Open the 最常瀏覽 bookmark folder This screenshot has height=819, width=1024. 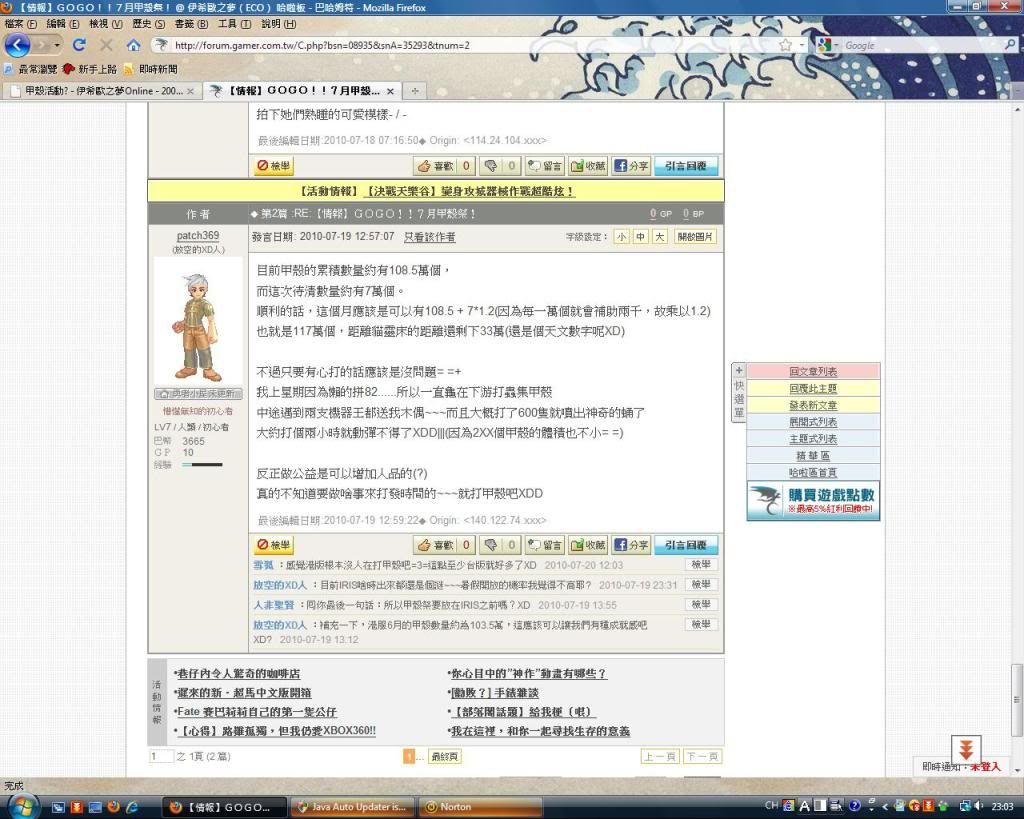[30, 69]
